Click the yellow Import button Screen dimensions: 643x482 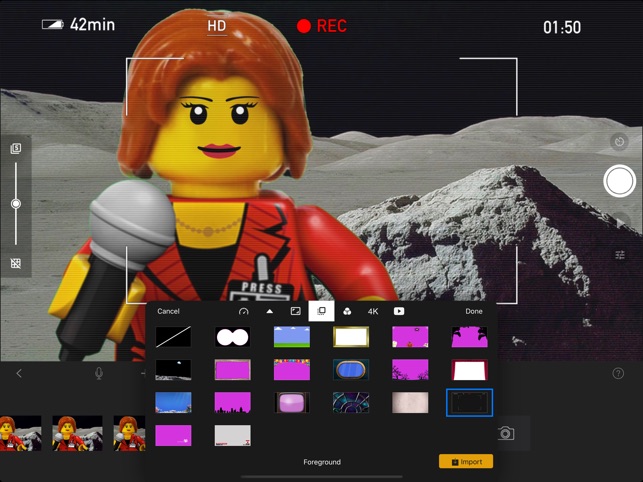466,461
